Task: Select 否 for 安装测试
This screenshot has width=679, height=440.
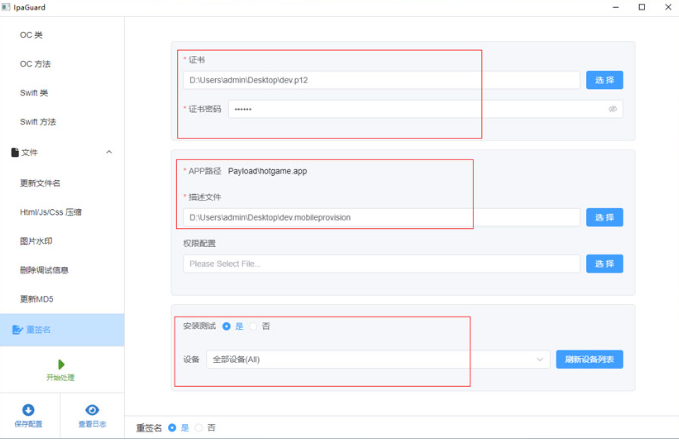Action: 253,326
